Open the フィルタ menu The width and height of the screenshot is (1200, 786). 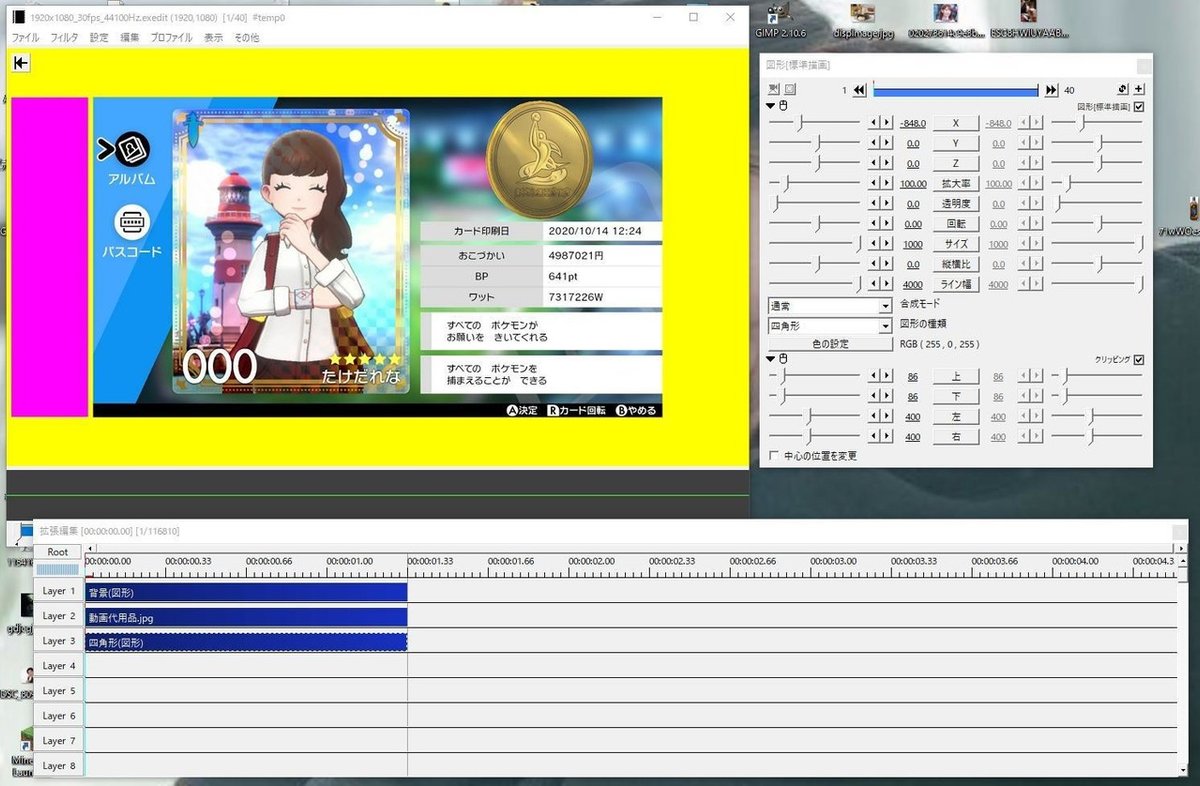pyautogui.click(x=64, y=37)
